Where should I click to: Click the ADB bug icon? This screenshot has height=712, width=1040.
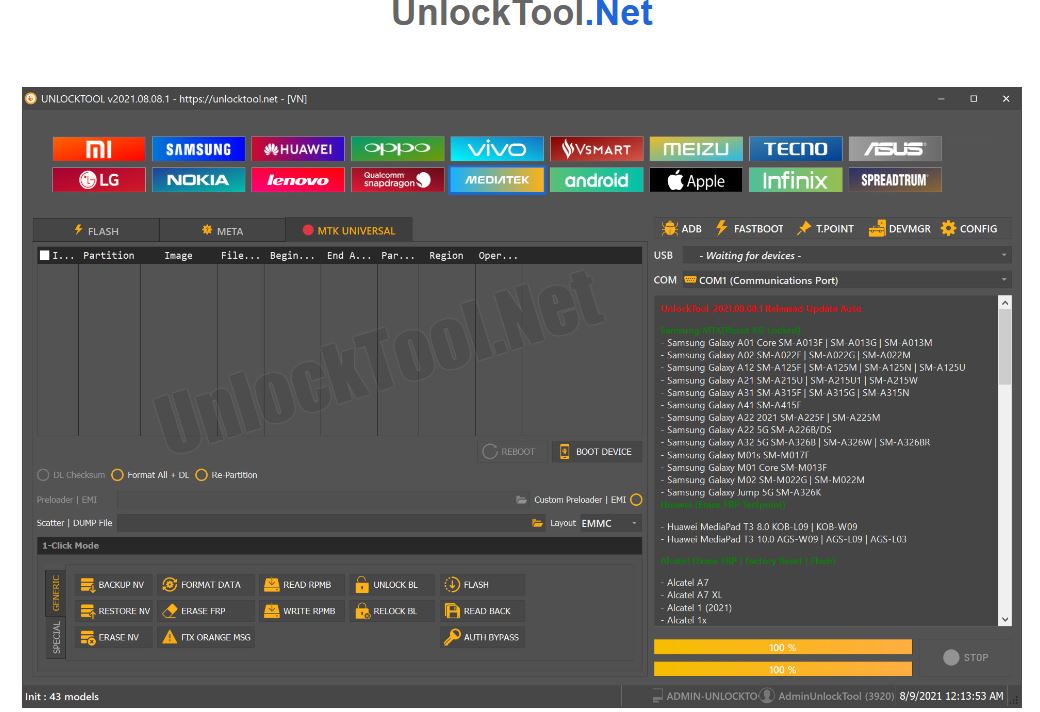[669, 229]
